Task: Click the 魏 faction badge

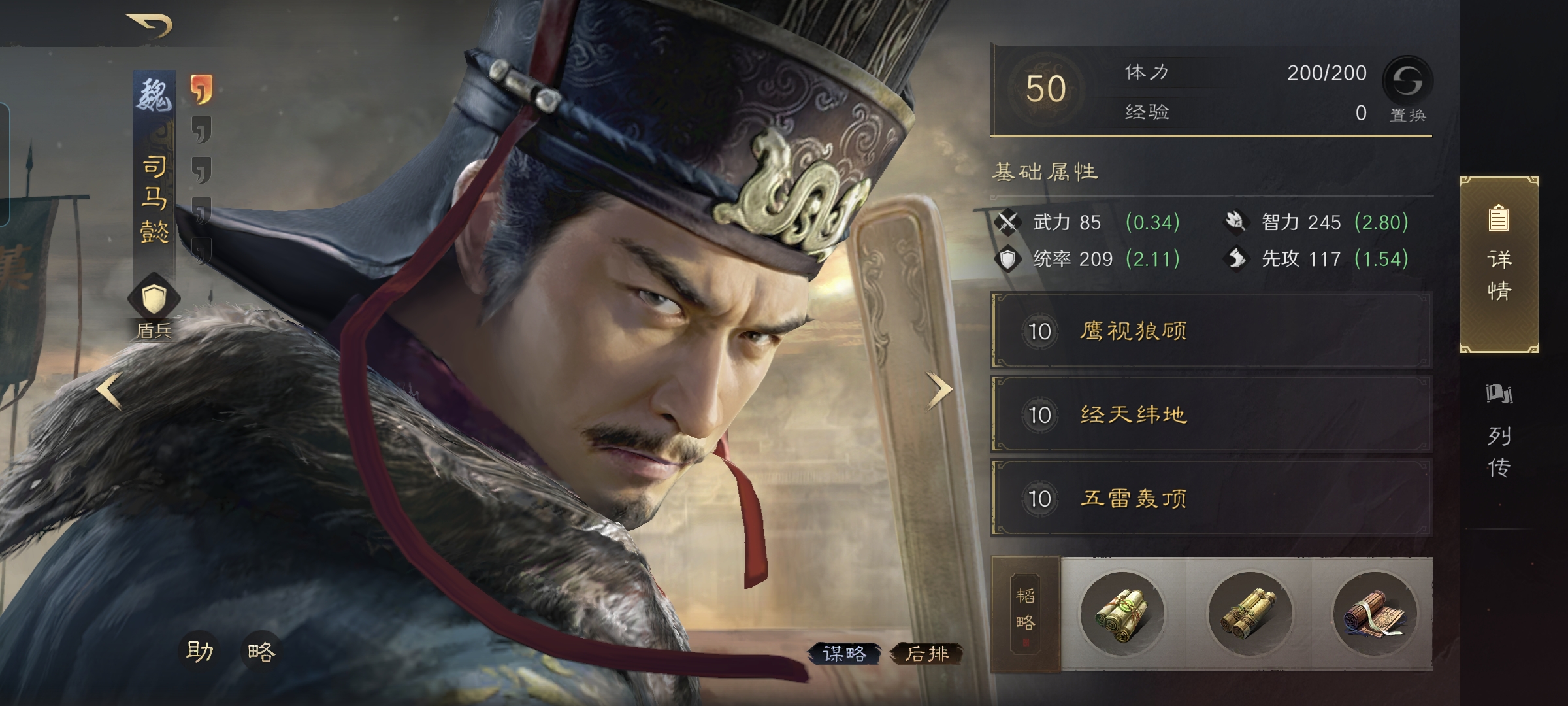Action: (154, 96)
